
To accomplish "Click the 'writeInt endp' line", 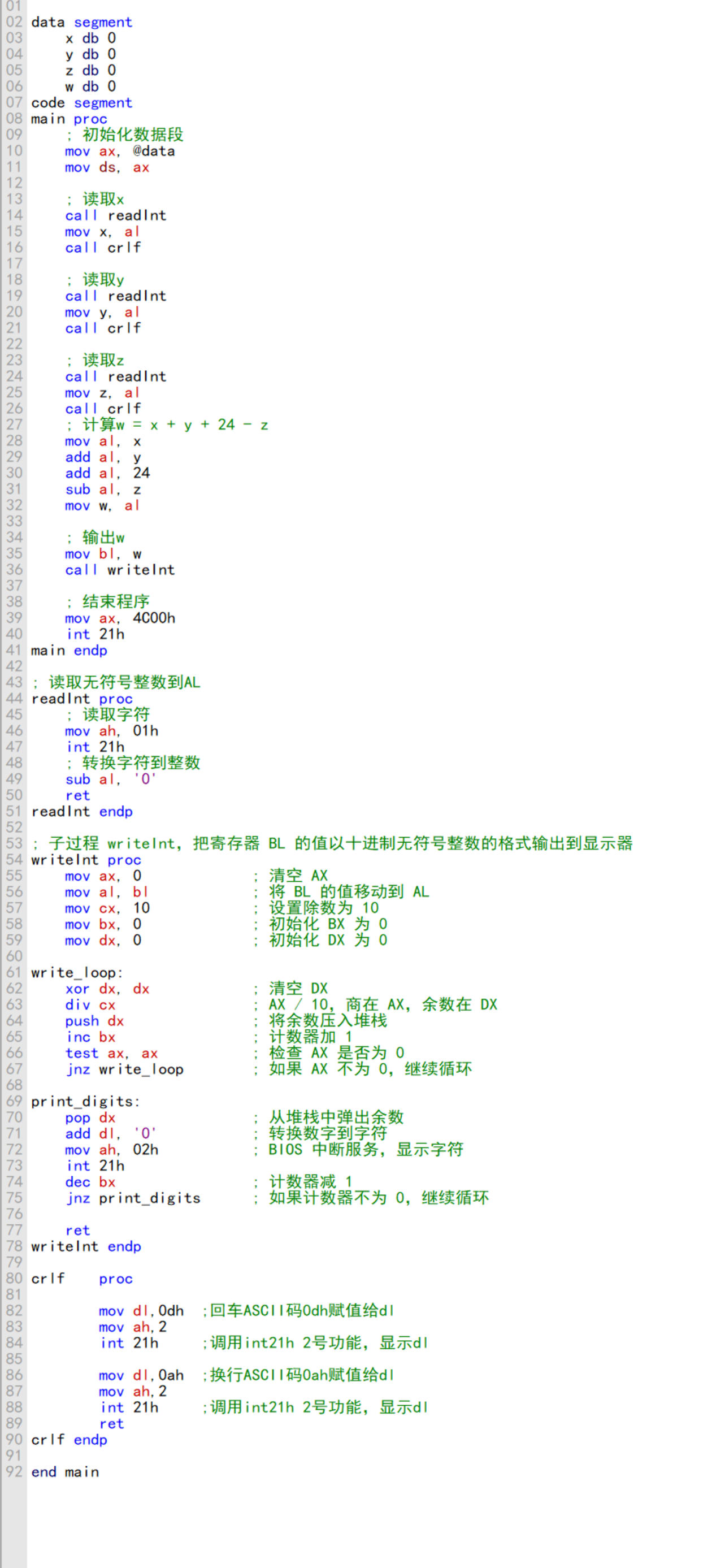I will pos(86,1246).
